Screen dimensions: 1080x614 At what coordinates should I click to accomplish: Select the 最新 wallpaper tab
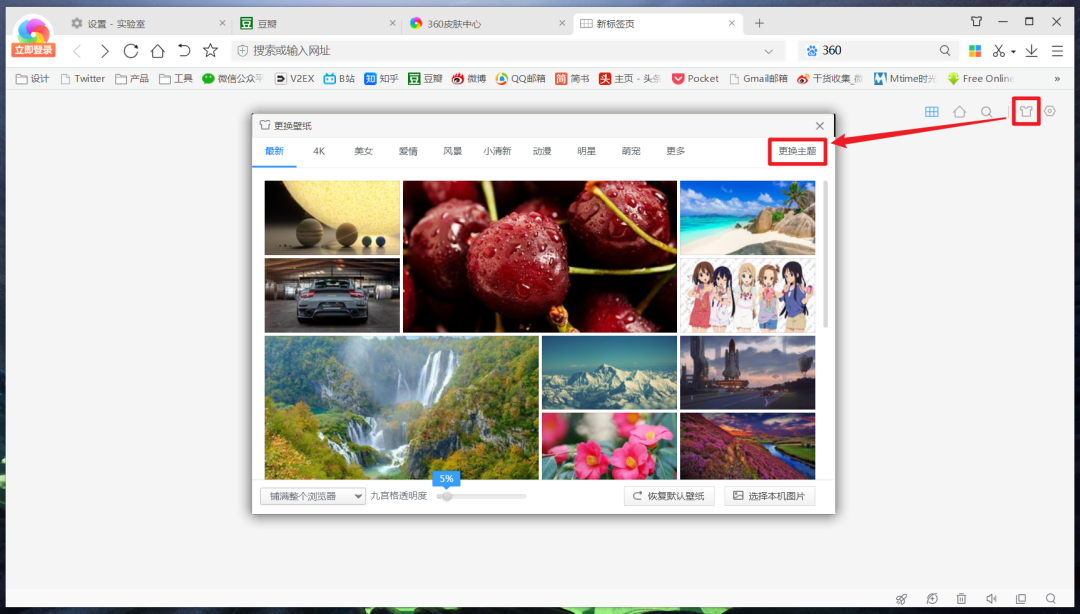point(274,151)
